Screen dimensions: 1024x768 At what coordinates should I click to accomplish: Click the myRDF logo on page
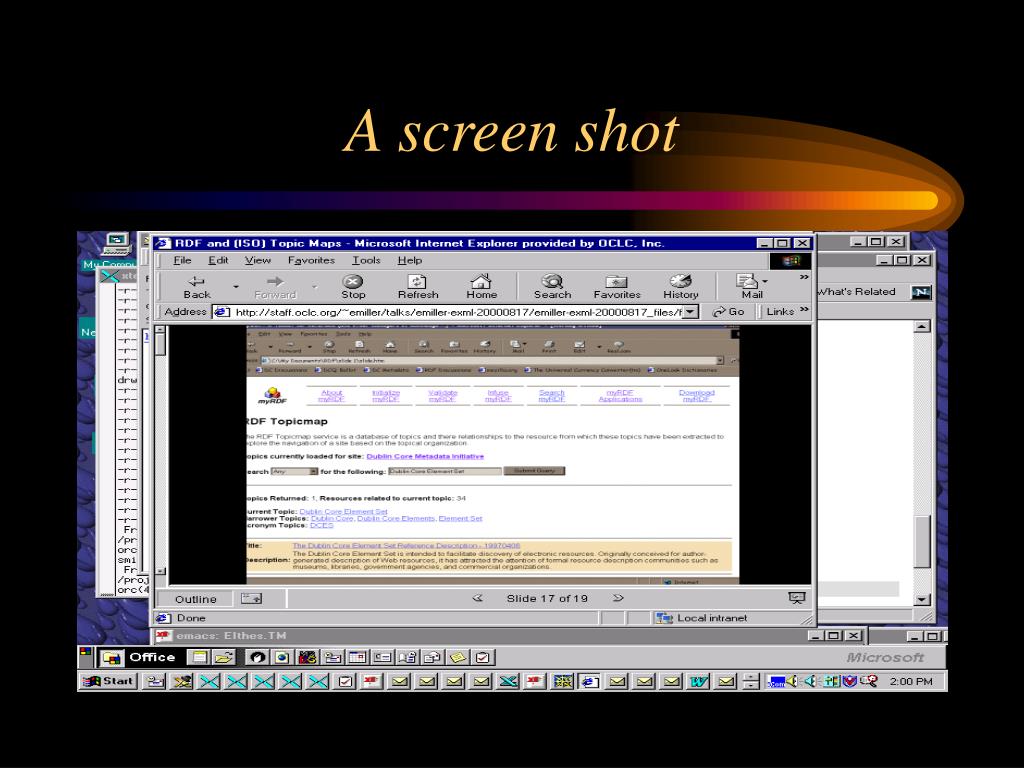272,395
